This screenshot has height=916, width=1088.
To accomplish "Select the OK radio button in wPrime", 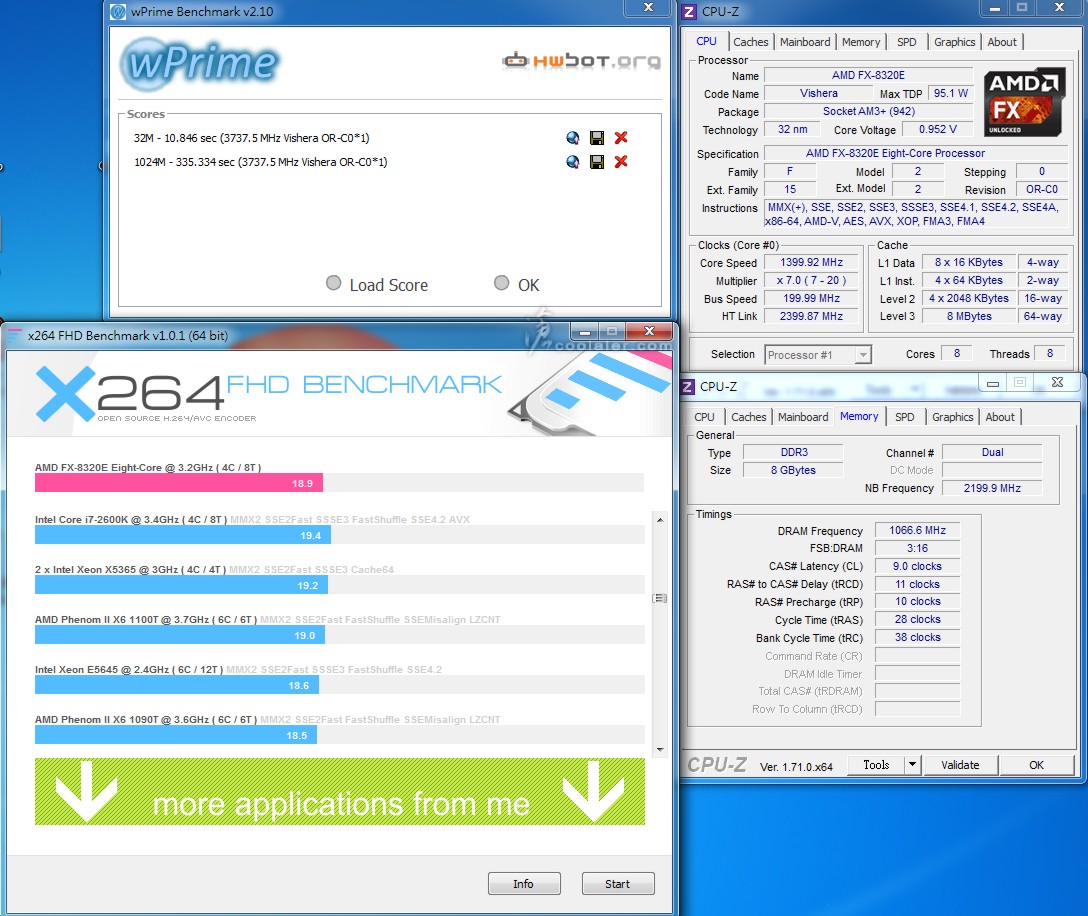I will point(502,284).
